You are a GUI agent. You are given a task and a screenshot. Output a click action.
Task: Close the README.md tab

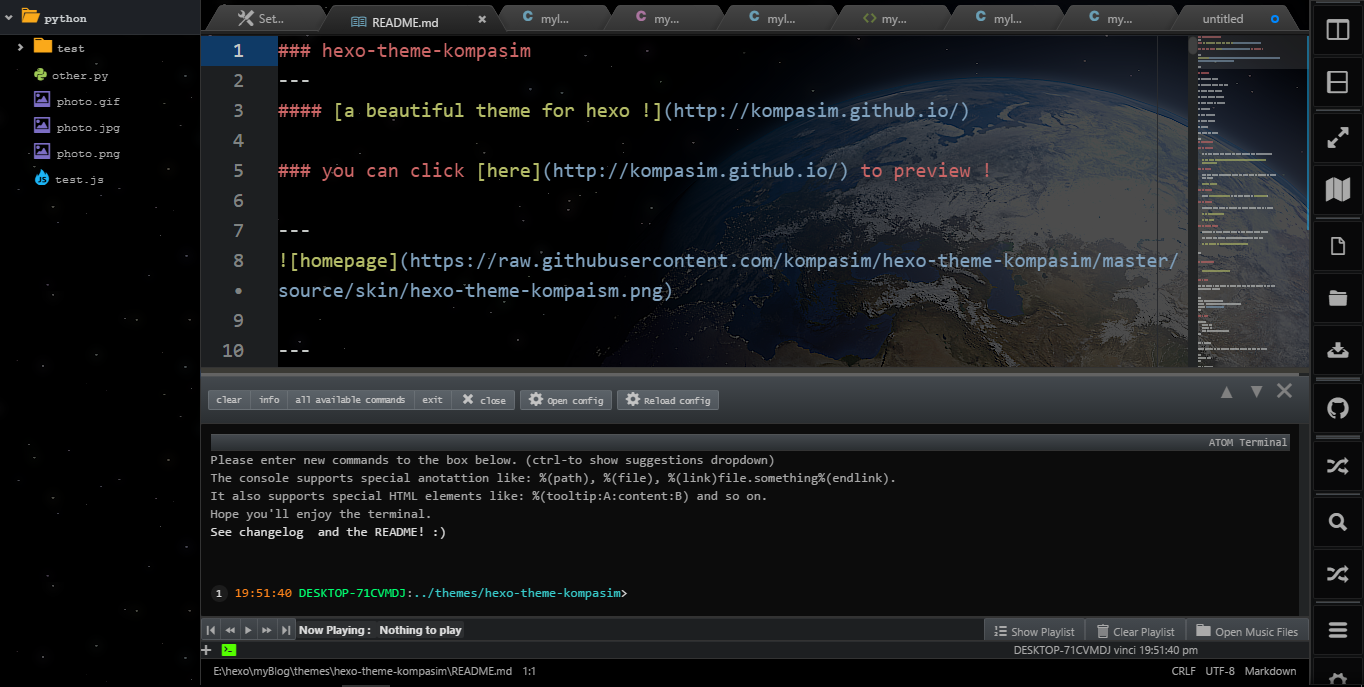click(482, 19)
